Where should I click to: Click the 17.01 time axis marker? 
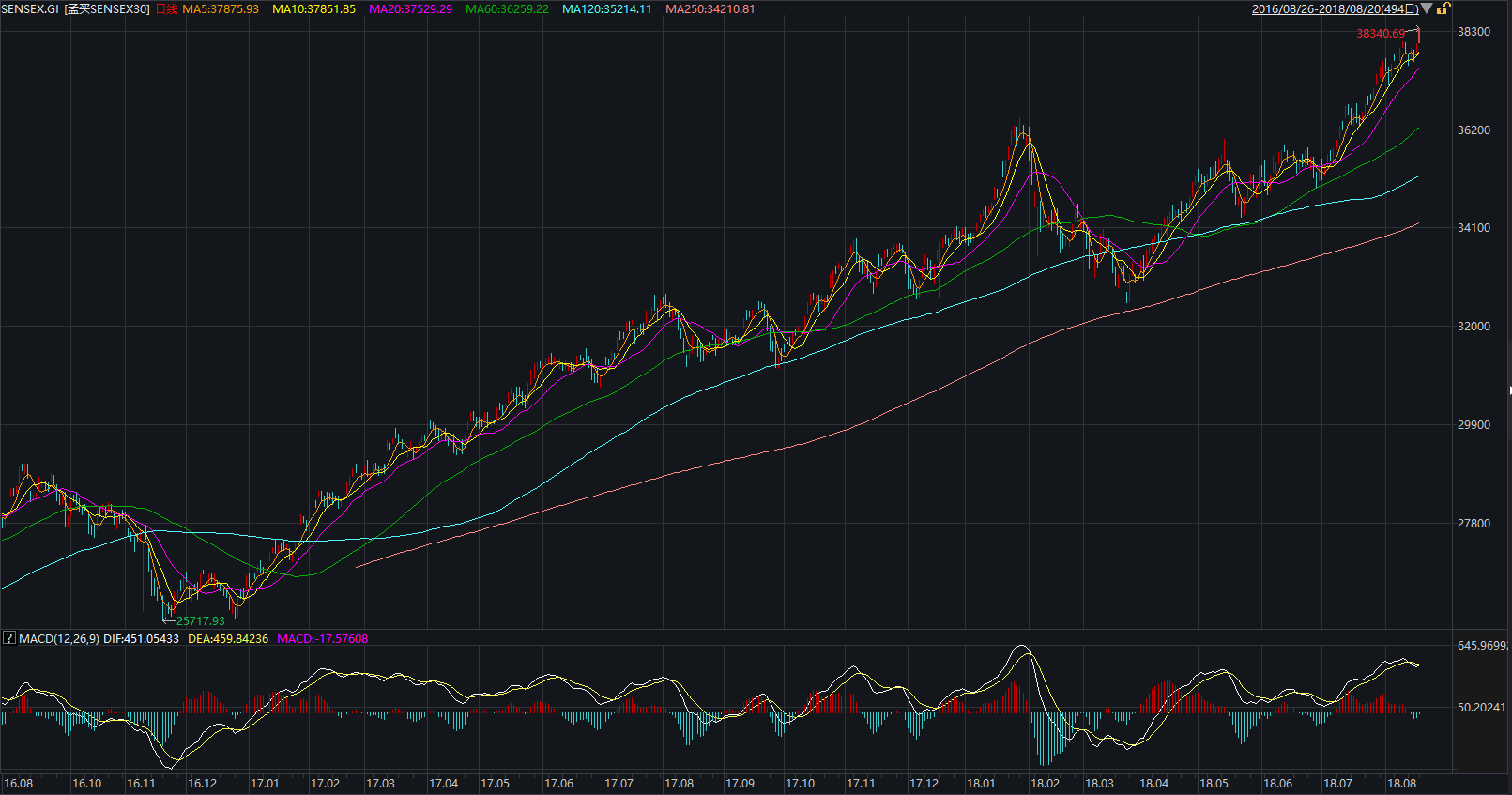[x=265, y=784]
